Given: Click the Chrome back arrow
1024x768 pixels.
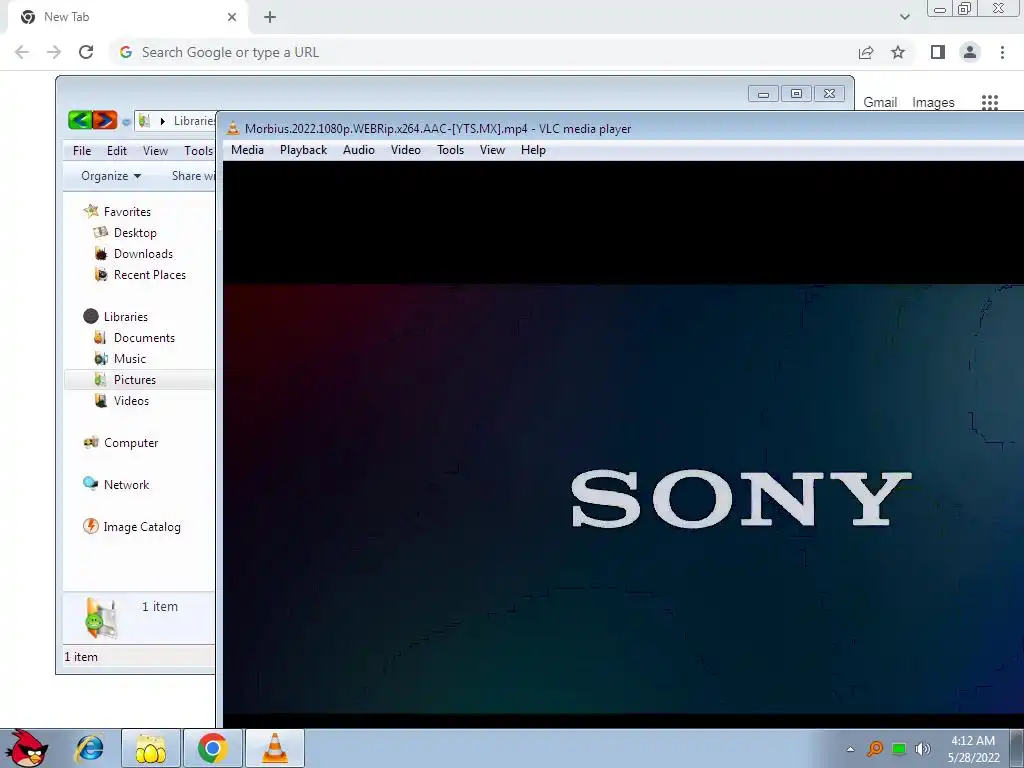Looking at the screenshot, I should tap(22, 52).
